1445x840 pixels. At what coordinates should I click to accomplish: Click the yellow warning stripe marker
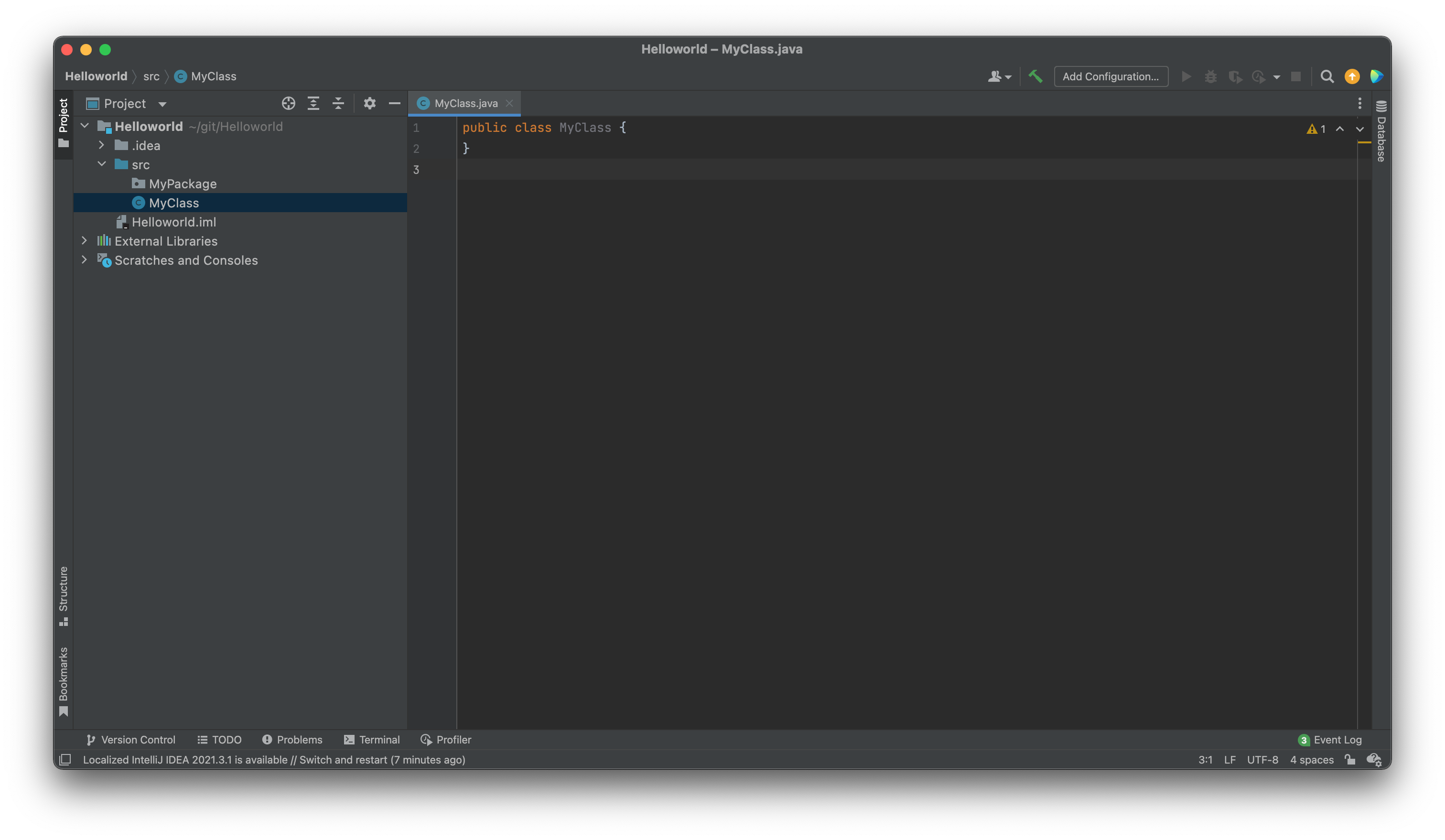click(x=1364, y=142)
